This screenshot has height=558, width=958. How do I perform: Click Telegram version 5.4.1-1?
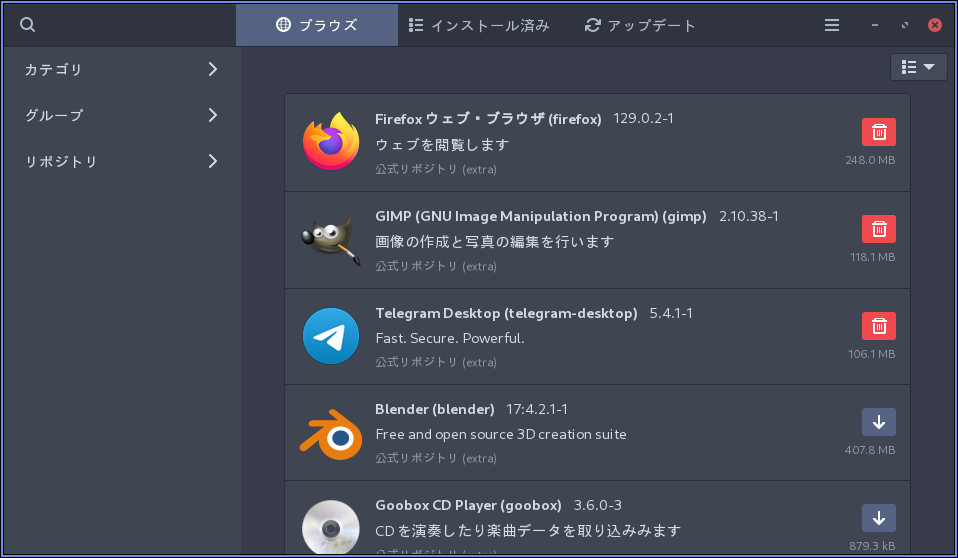tap(671, 314)
